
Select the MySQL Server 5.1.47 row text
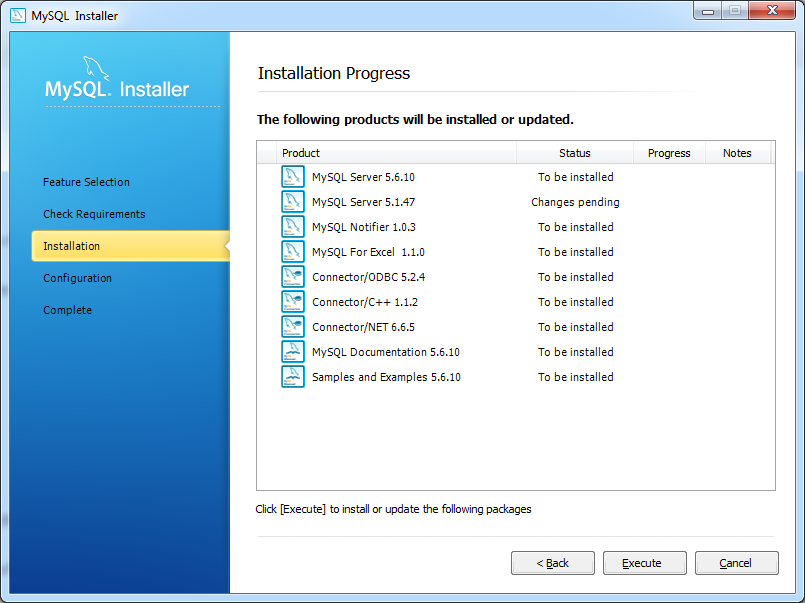point(363,202)
